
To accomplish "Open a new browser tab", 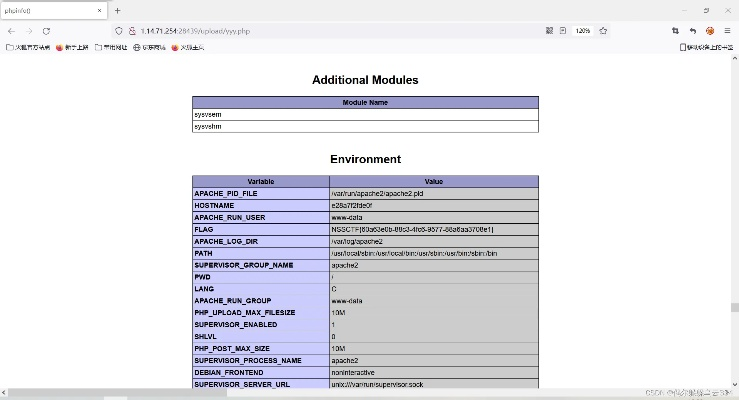I will (117, 10).
